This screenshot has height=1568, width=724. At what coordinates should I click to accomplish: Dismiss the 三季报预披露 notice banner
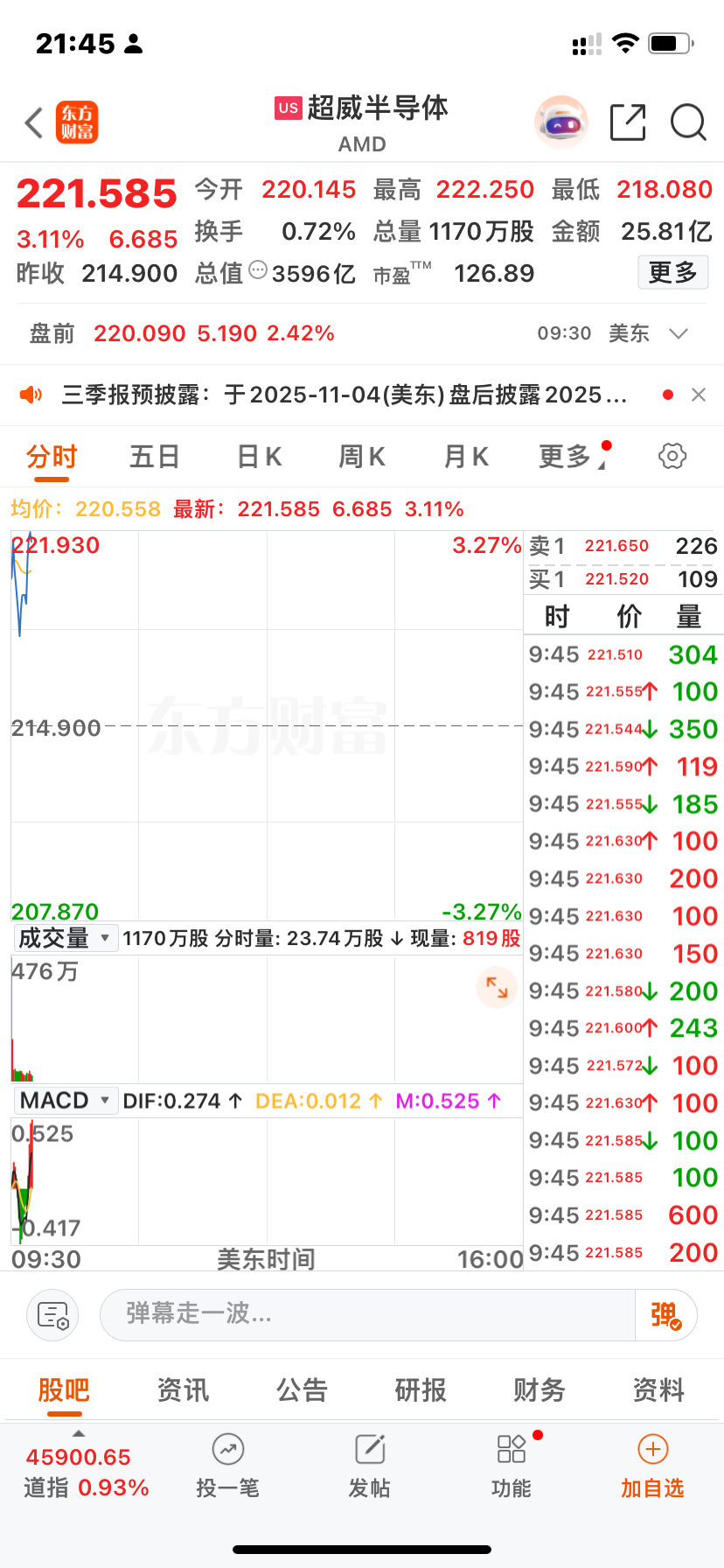pos(699,395)
